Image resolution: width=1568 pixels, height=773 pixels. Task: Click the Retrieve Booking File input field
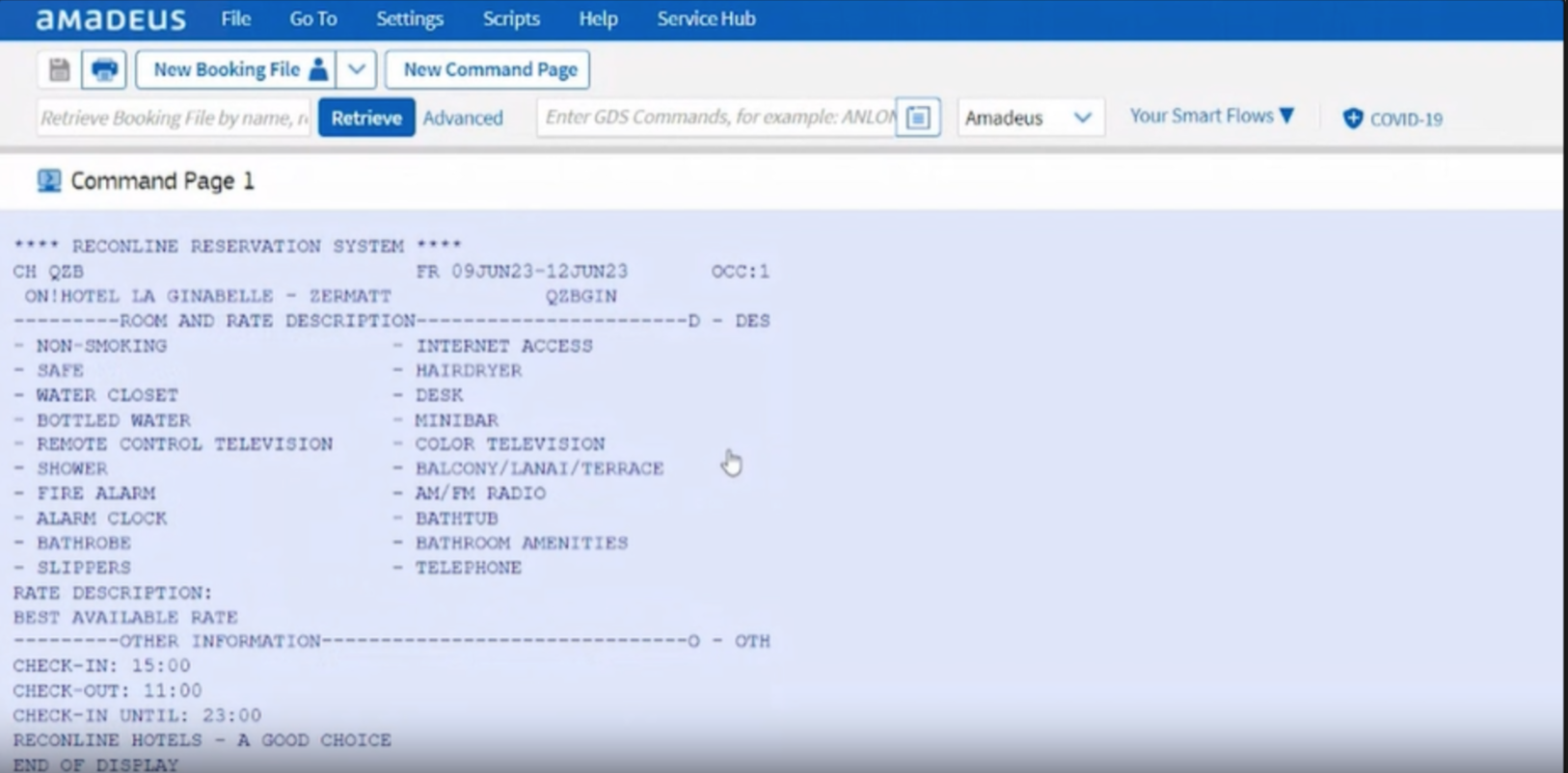click(174, 118)
